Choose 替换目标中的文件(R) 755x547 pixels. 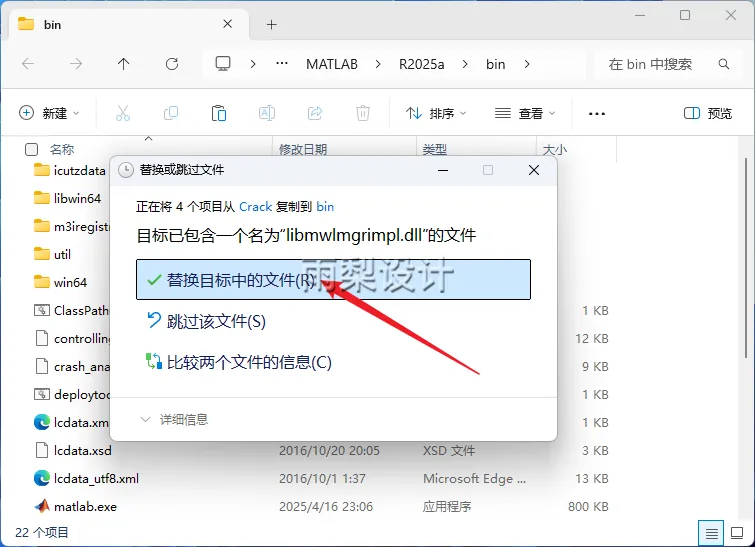(x=333, y=279)
